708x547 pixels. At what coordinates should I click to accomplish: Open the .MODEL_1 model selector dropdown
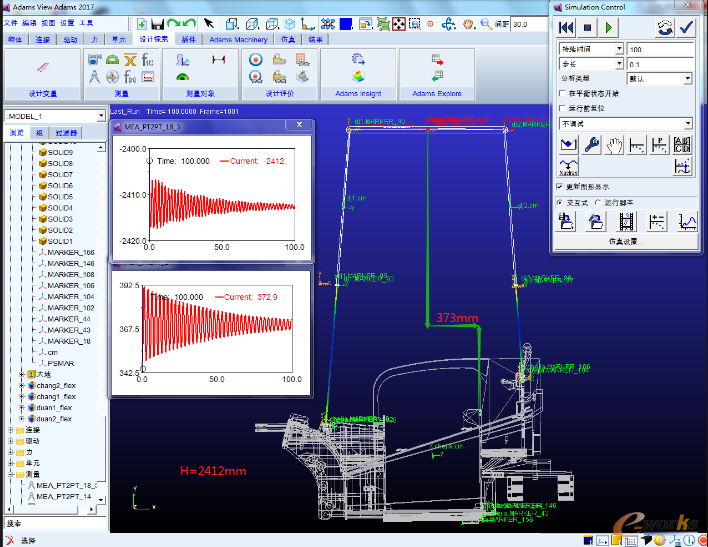pos(101,116)
